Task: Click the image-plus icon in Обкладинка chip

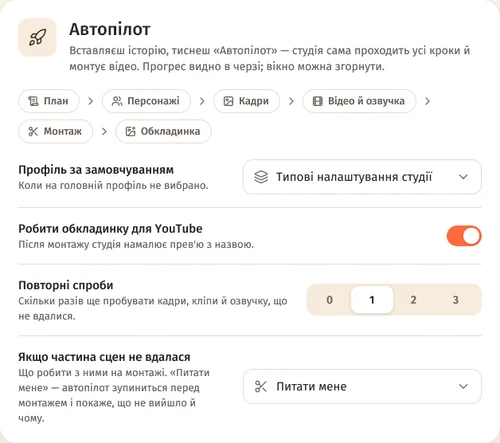Action: click(130, 131)
